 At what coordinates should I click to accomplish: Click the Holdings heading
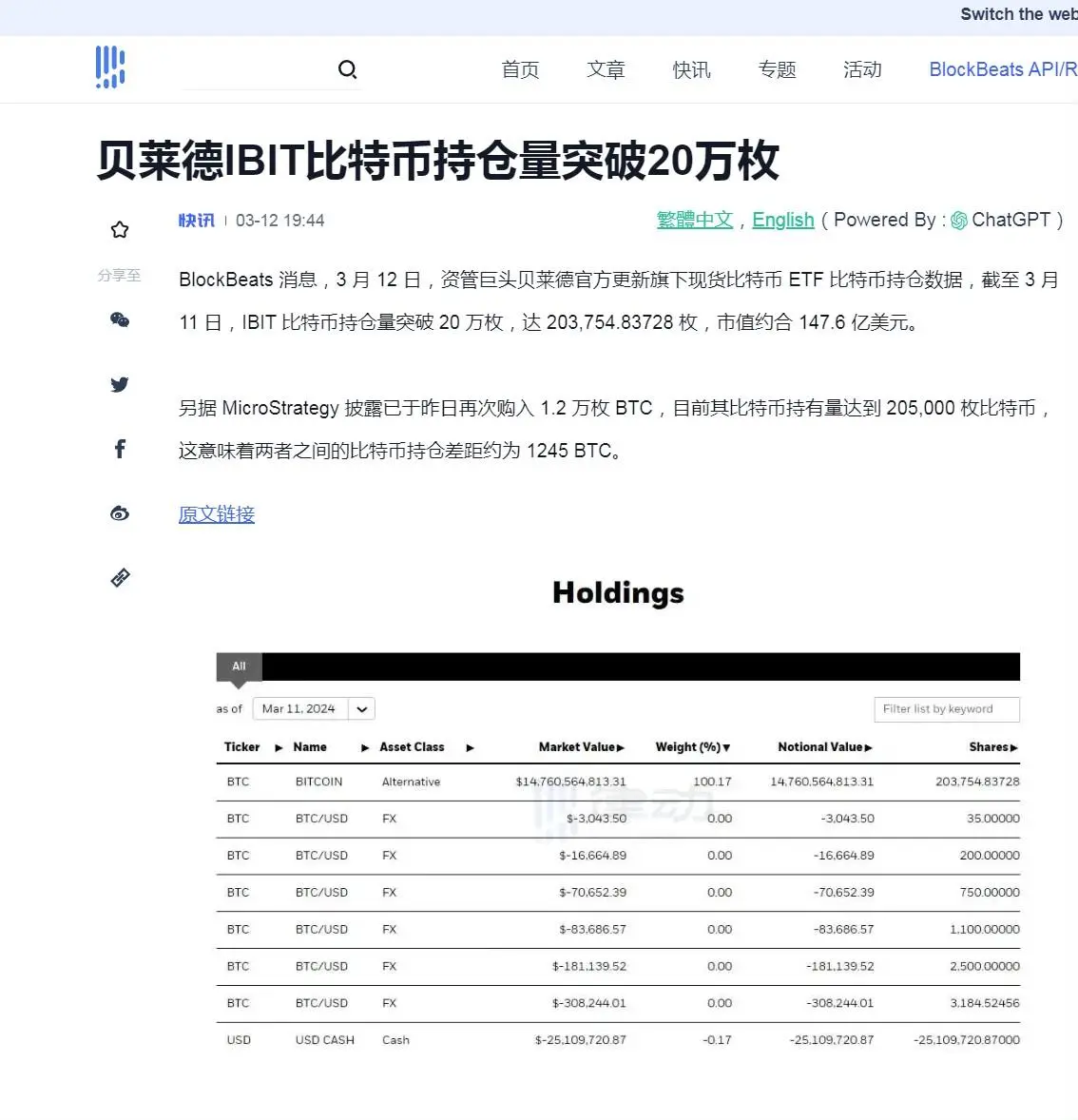tap(618, 593)
